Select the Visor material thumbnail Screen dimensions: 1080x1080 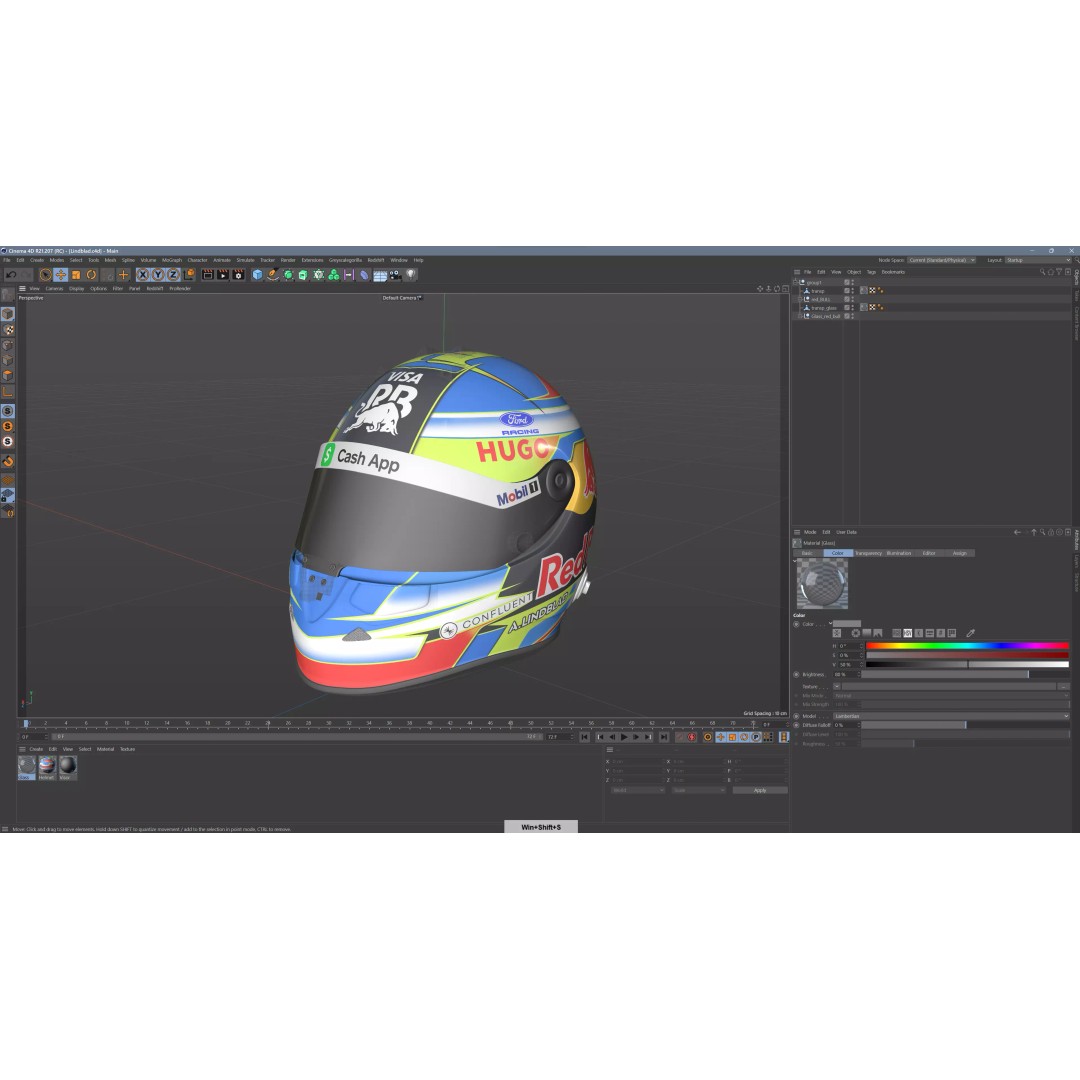pyautogui.click(x=68, y=767)
